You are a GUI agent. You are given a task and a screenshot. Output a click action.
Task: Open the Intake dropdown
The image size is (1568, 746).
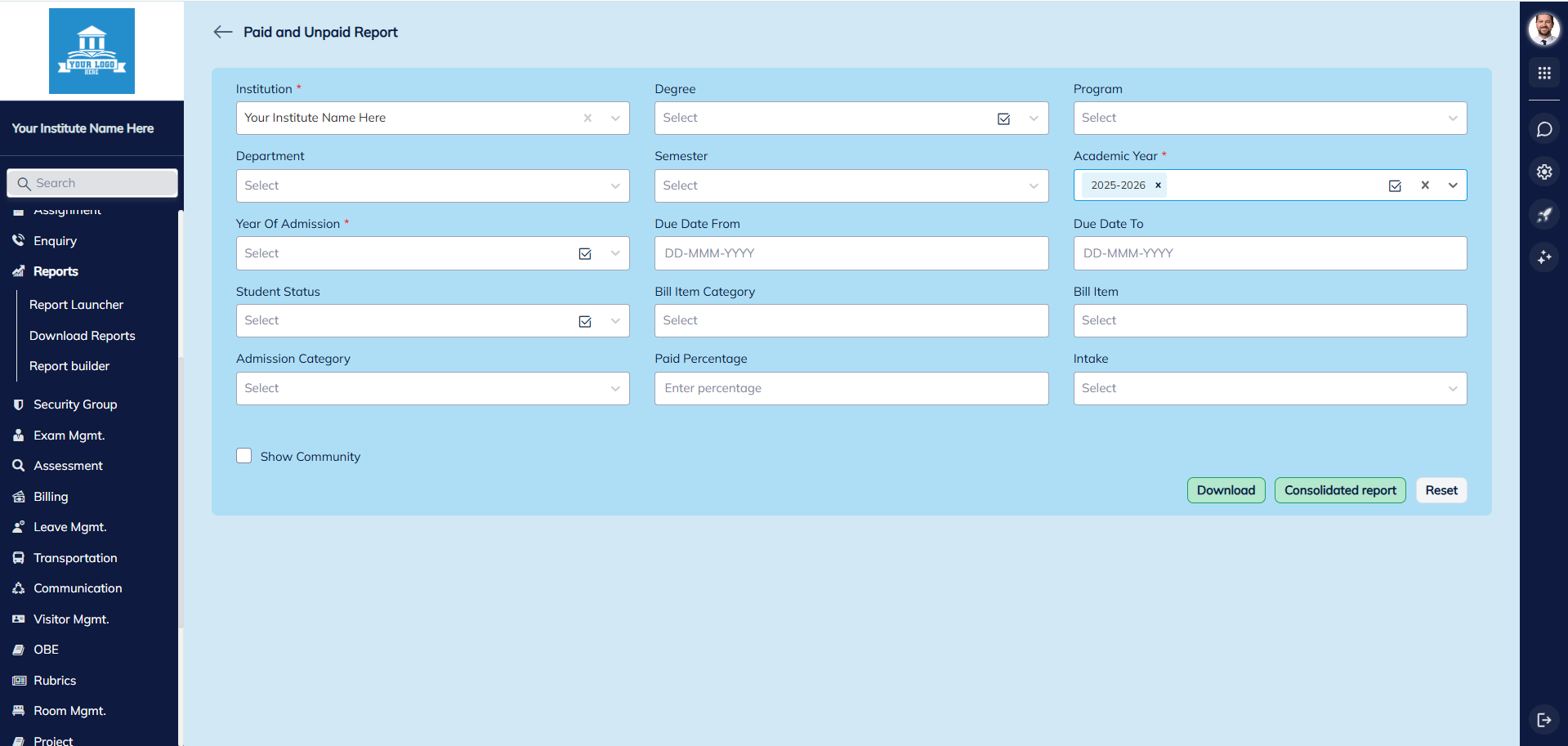click(1452, 389)
